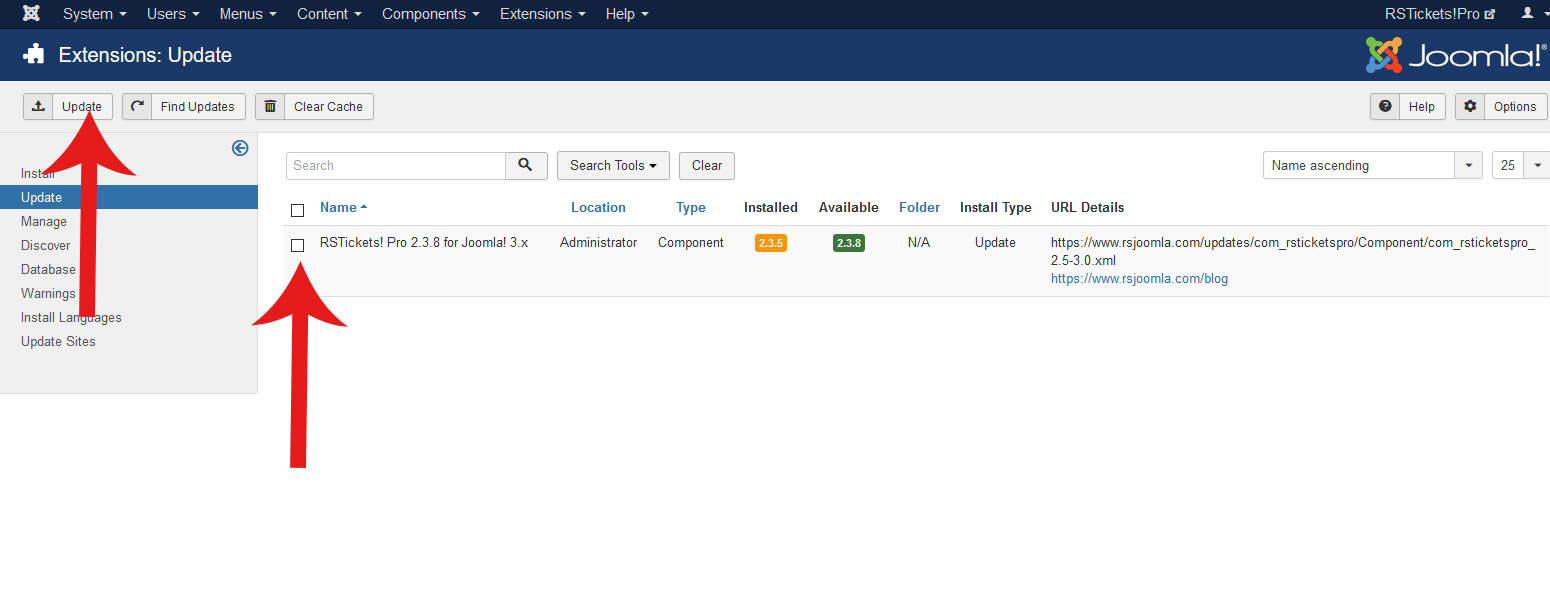The height and width of the screenshot is (599, 1550).
Task: Click the 'Administrator' location cell
Action: coord(598,243)
